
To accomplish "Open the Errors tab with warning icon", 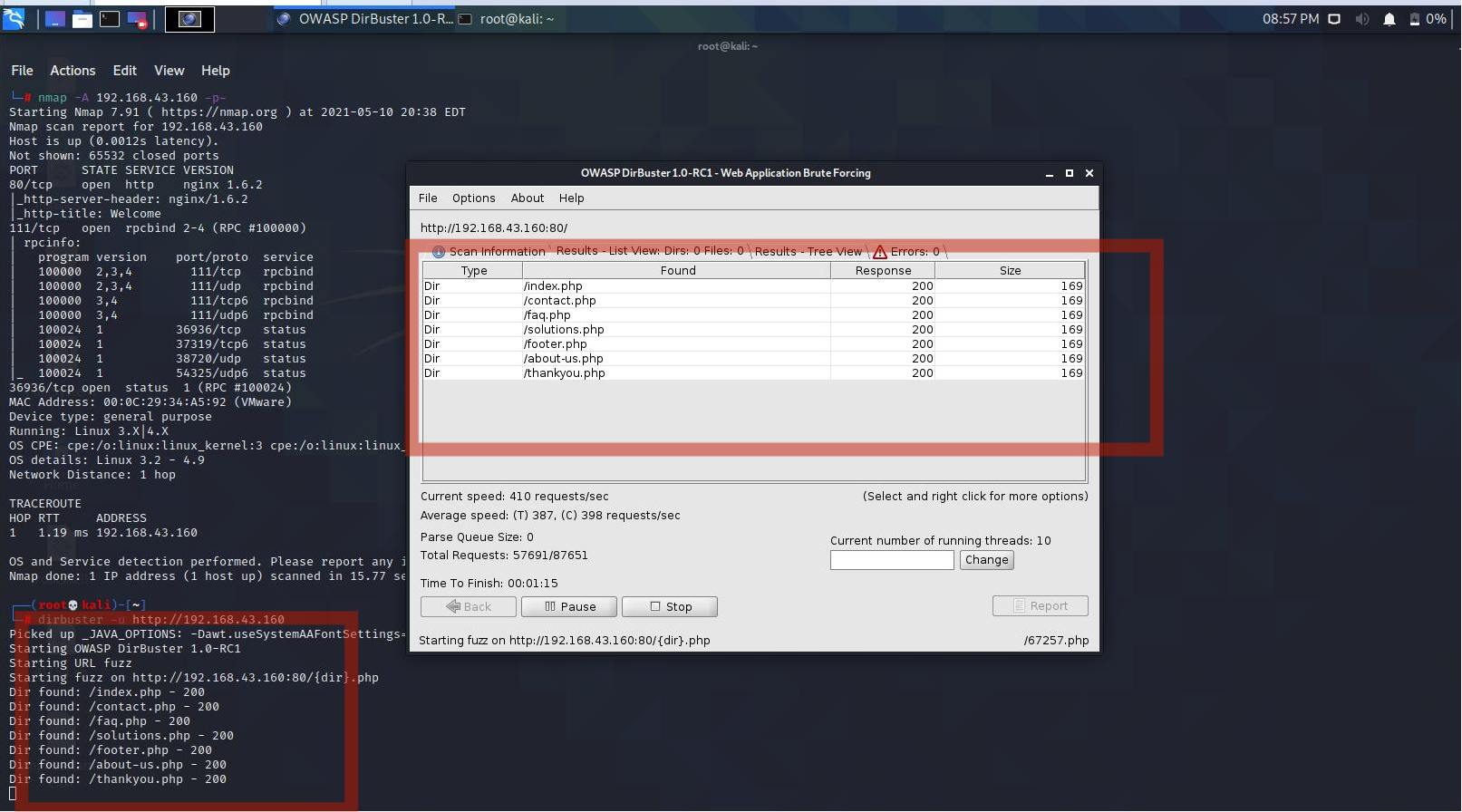I will tap(906, 252).
